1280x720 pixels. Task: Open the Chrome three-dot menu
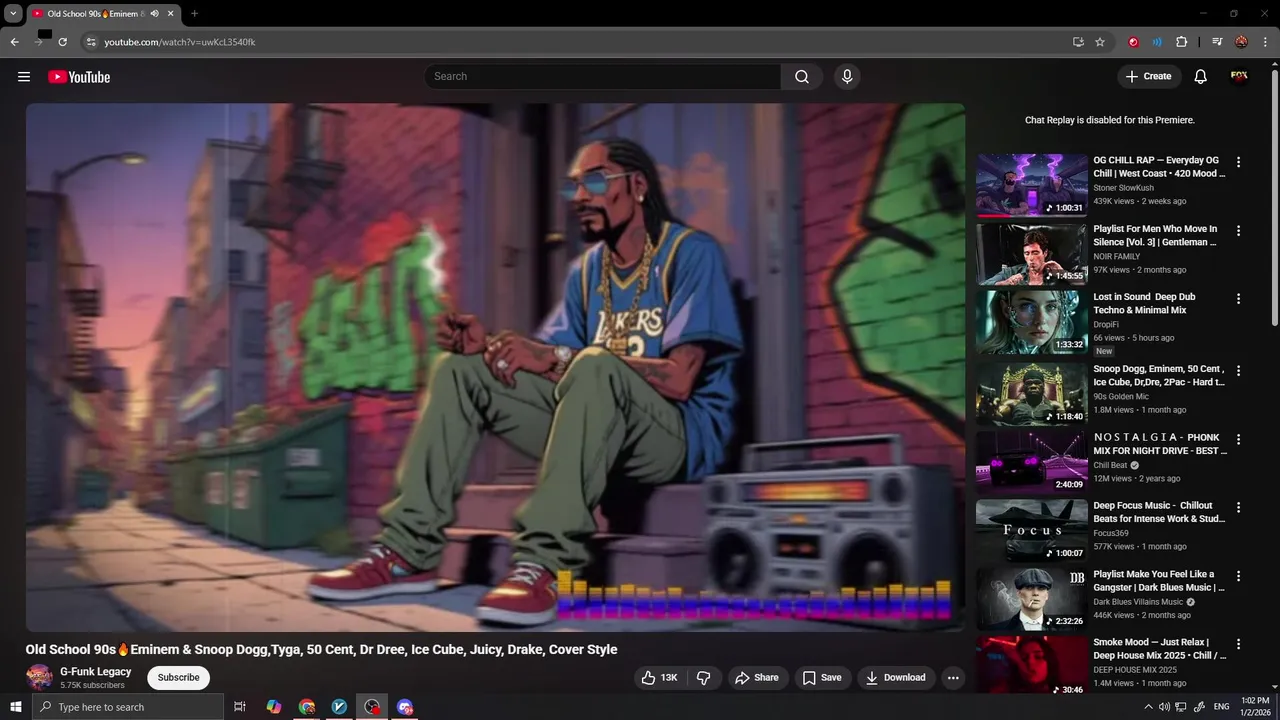[x=1264, y=42]
